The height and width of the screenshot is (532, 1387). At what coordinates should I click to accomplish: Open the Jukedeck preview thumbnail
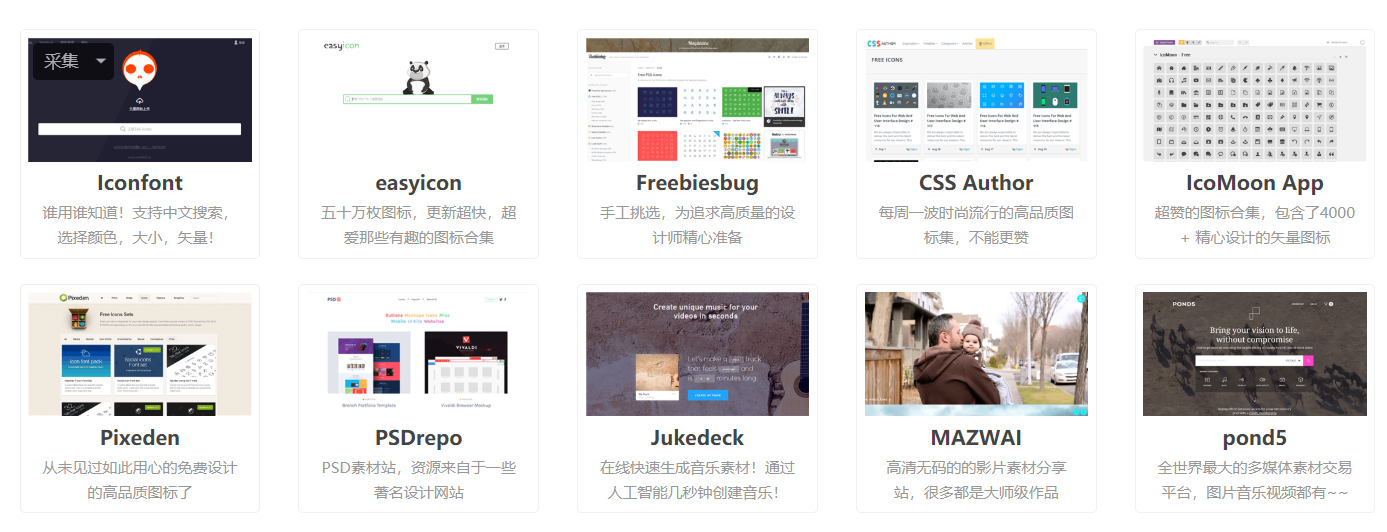tap(697, 354)
